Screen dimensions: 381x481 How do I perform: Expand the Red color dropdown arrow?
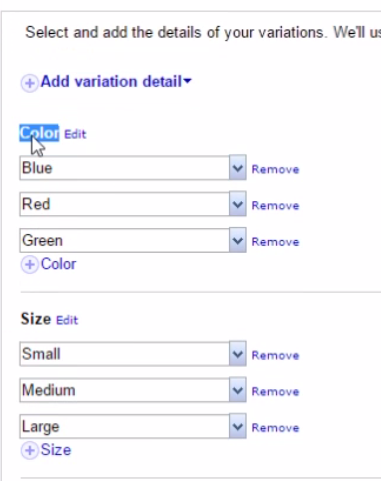(238, 204)
